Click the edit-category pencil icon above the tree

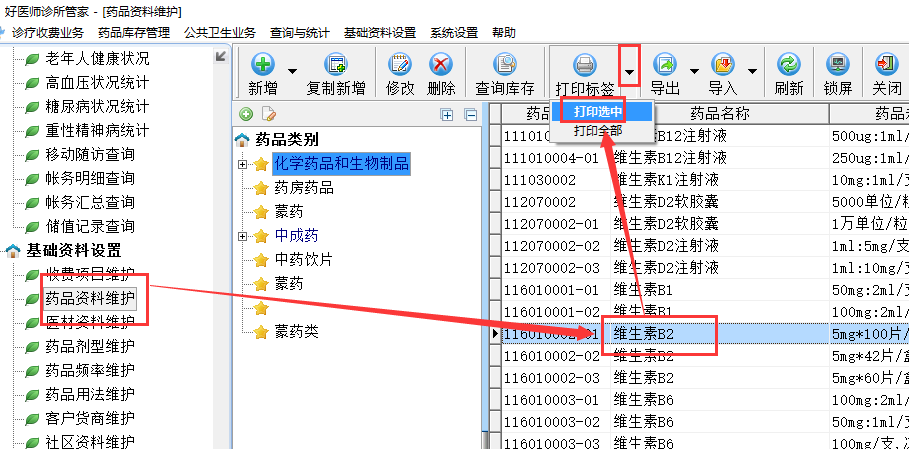pyautogui.click(x=268, y=114)
